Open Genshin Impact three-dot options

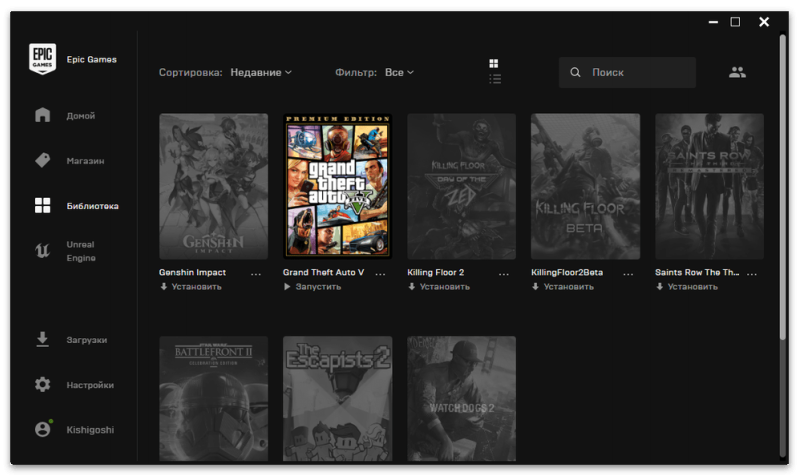pyautogui.click(x=256, y=274)
